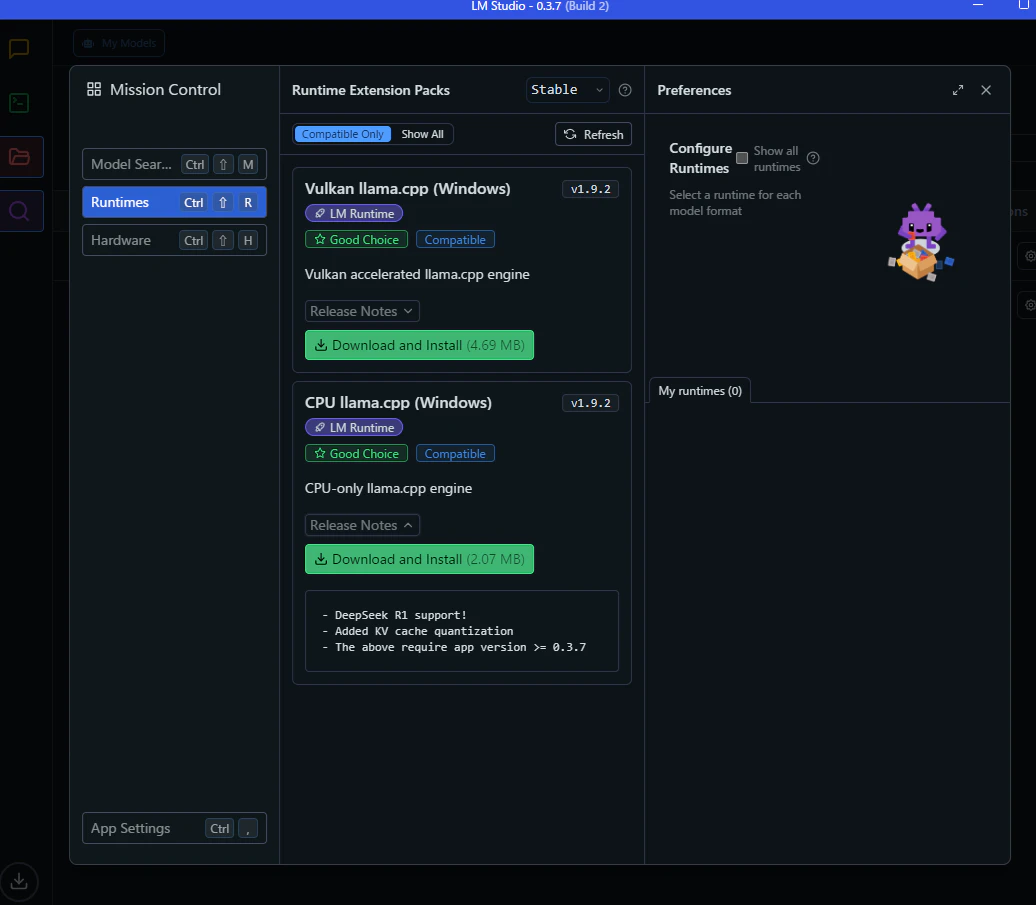The height and width of the screenshot is (905, 1036).
Task: Click 'Select a runtime for each model format' text
Action: tap(735, 203)
